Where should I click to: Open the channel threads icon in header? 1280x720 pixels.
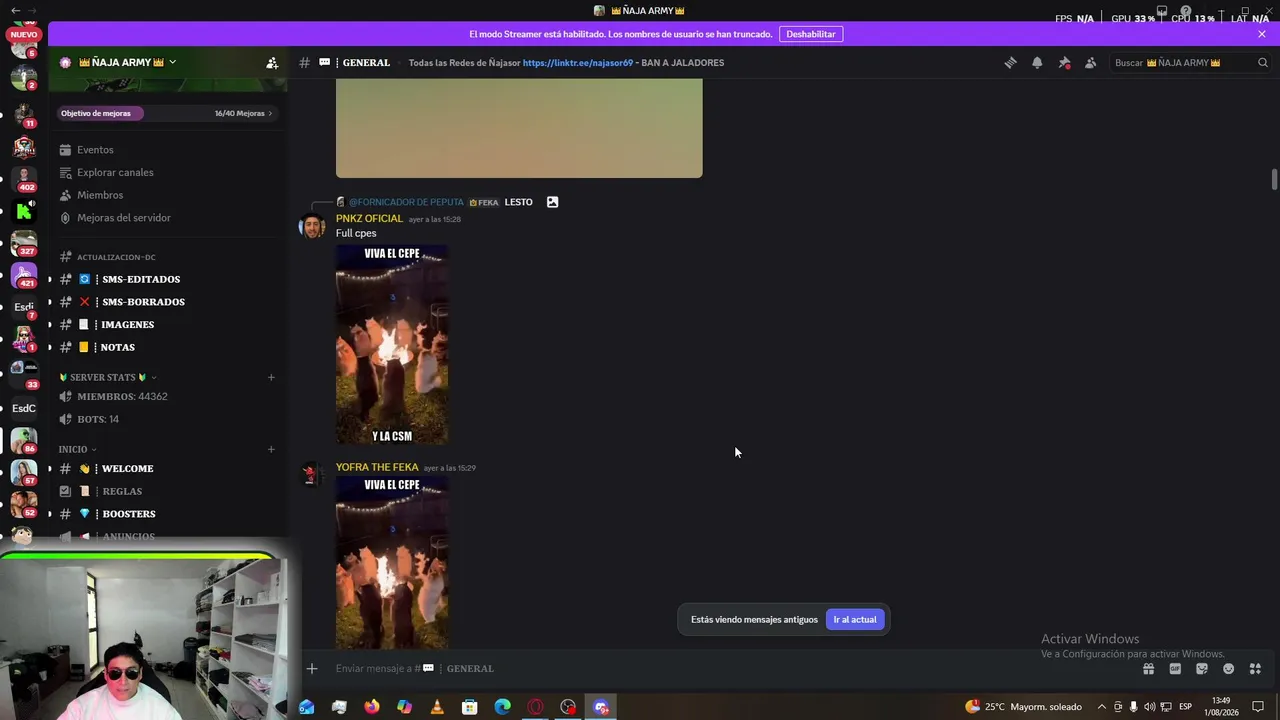coord(1010,62)
